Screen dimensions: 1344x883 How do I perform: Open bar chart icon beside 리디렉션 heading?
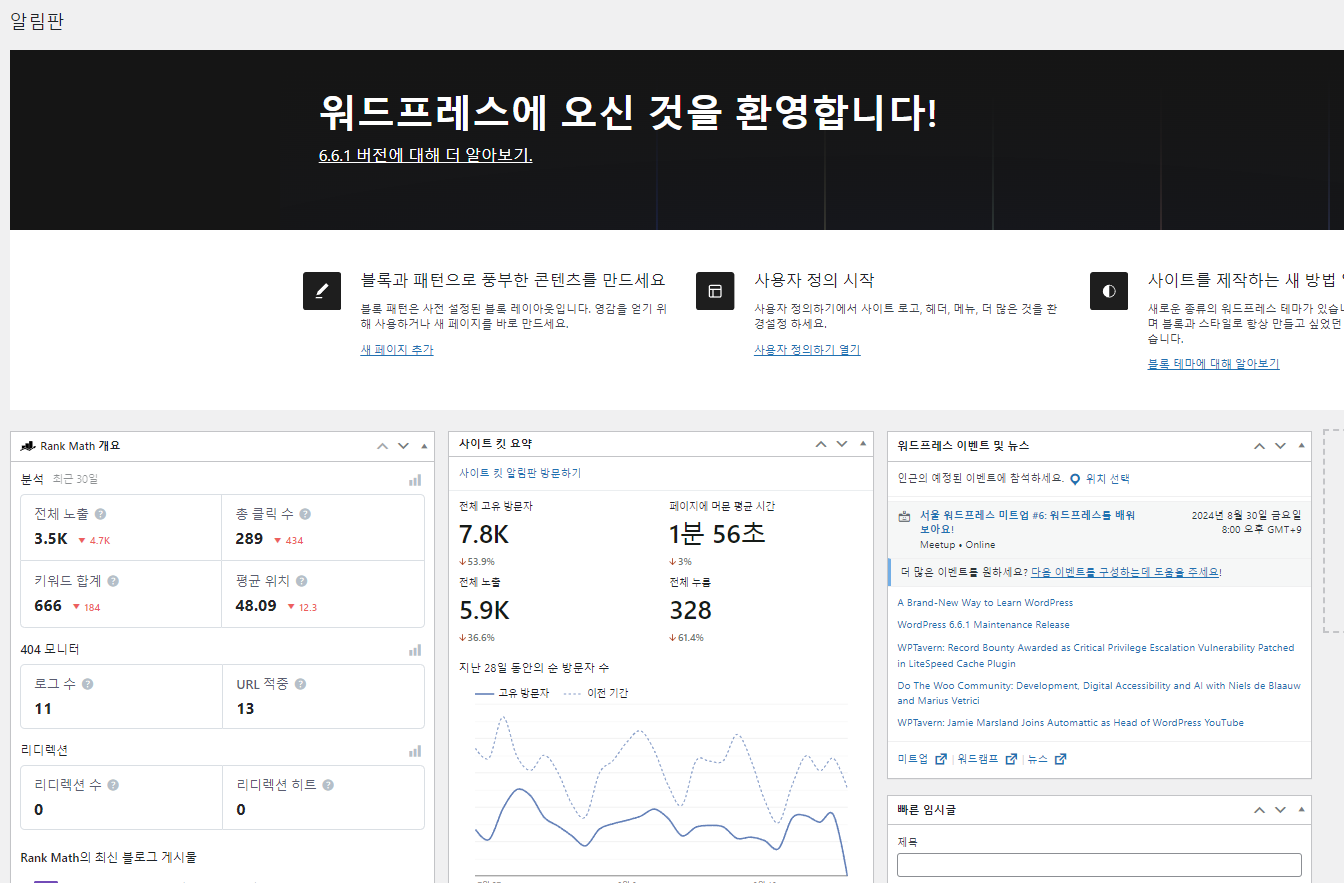[x=415, y=751]
